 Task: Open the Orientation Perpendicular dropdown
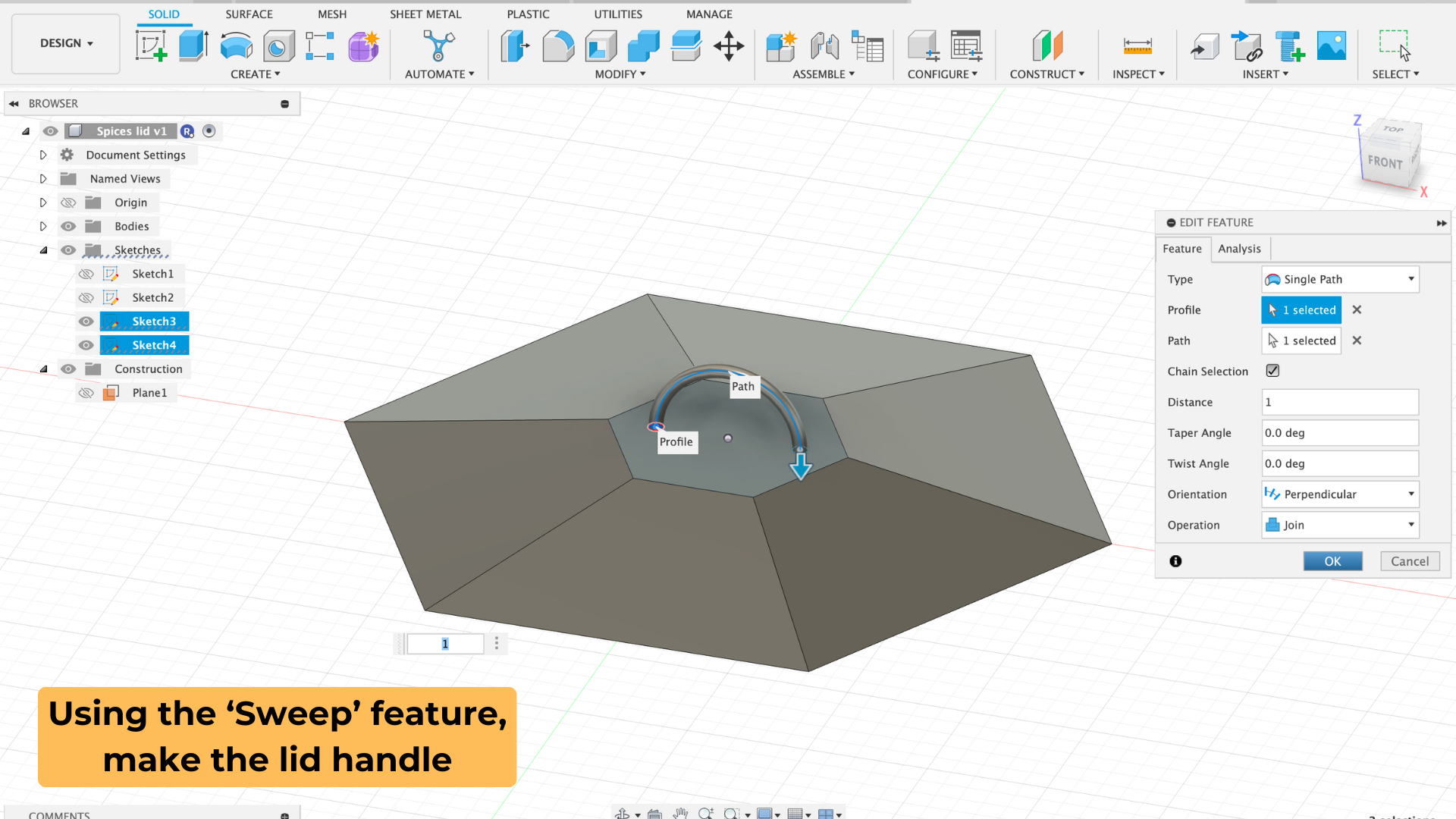1340,494
